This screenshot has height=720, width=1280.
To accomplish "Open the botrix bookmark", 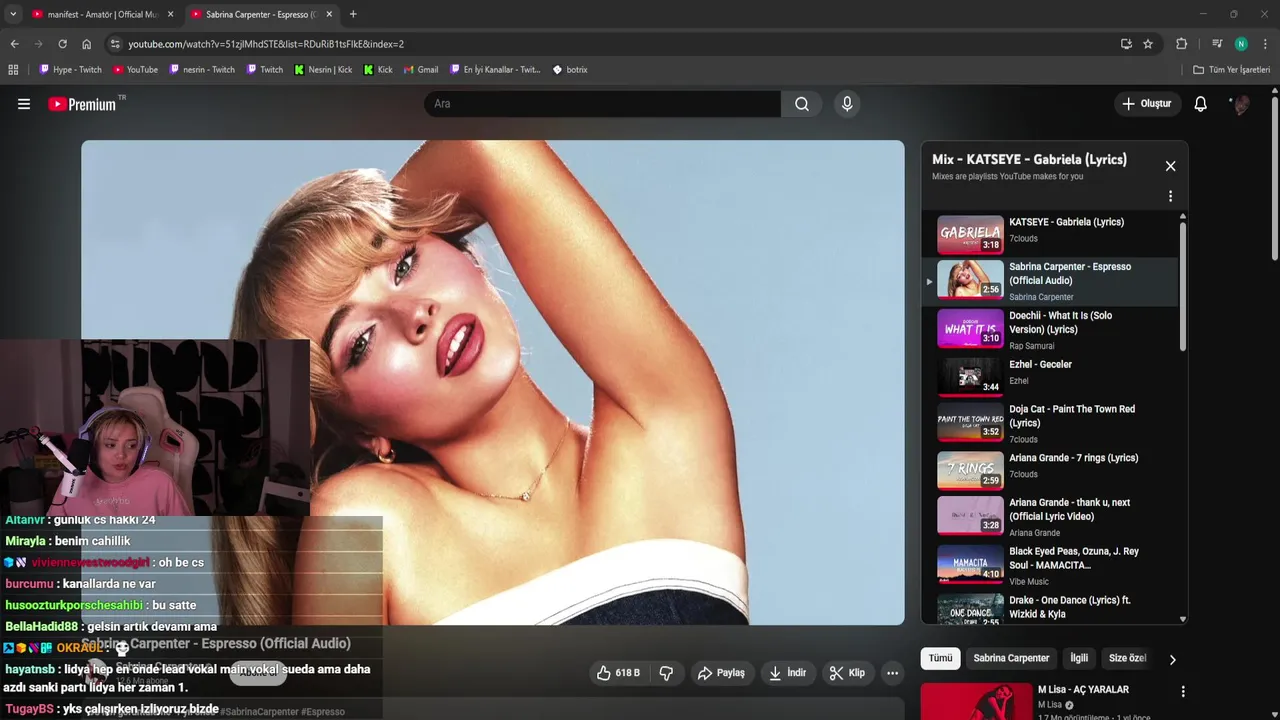I will click(570, 70).
